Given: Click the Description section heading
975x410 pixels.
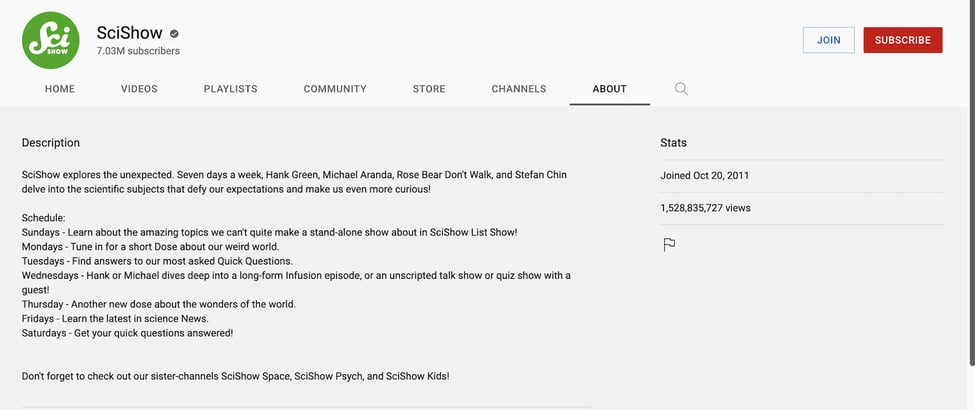Looking at the screenshot, I should [51, 143].
